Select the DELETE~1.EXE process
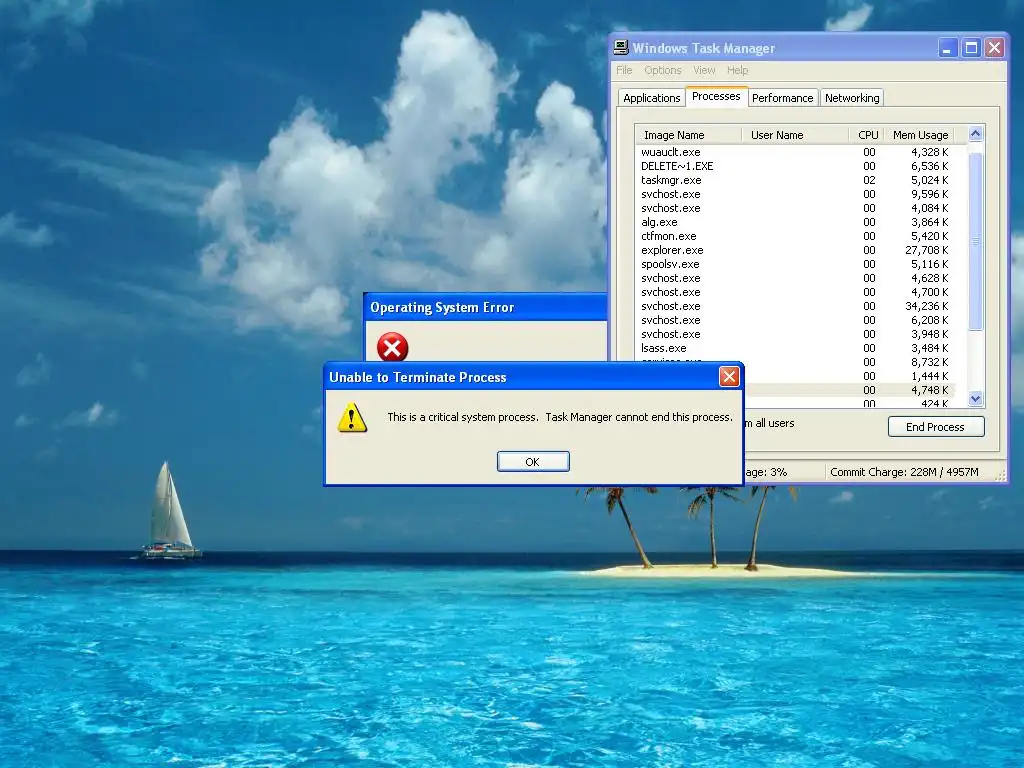The image size is (1024, 768). click(795, 166)
